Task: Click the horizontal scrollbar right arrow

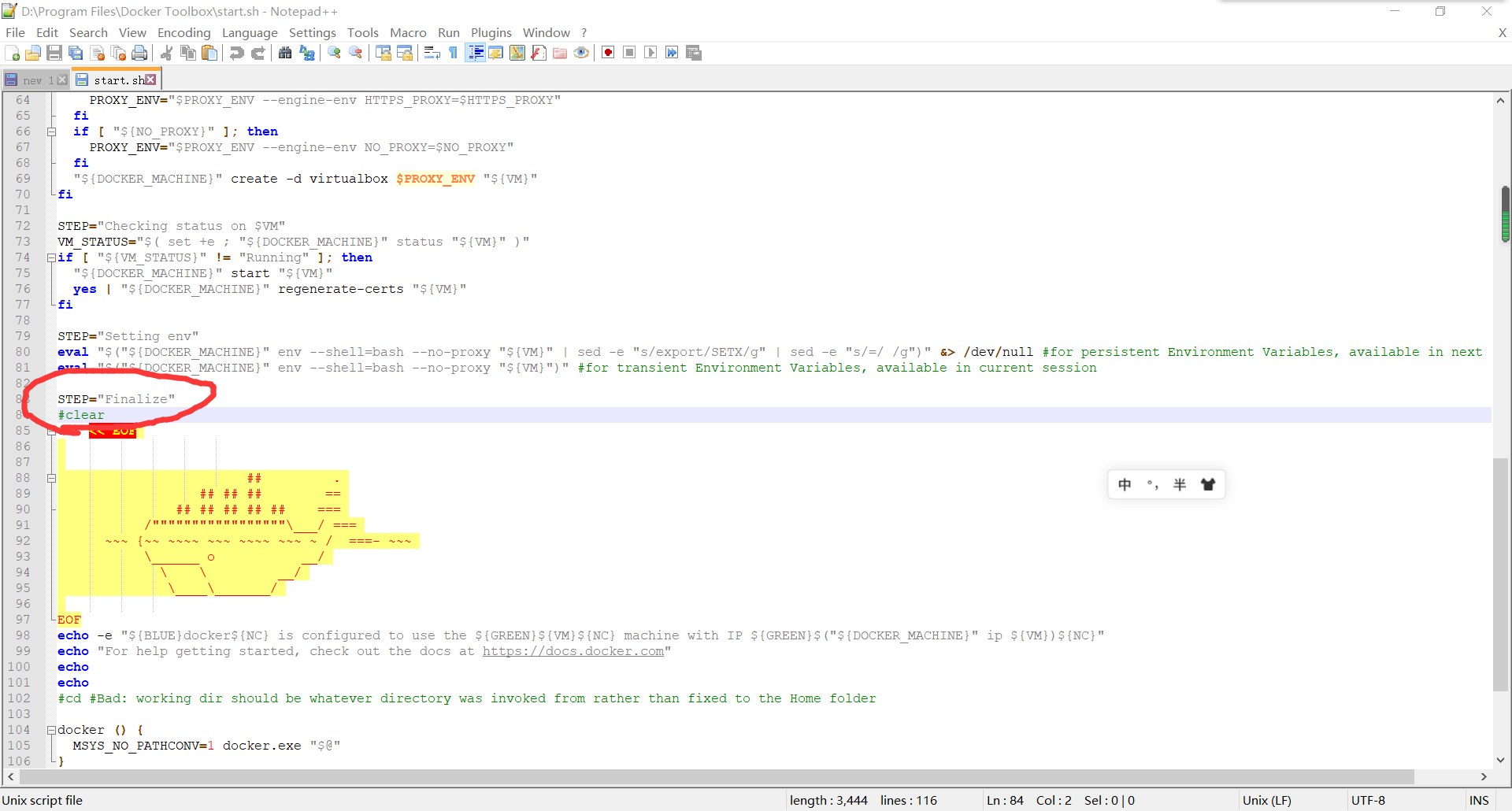Action: 1484,776
